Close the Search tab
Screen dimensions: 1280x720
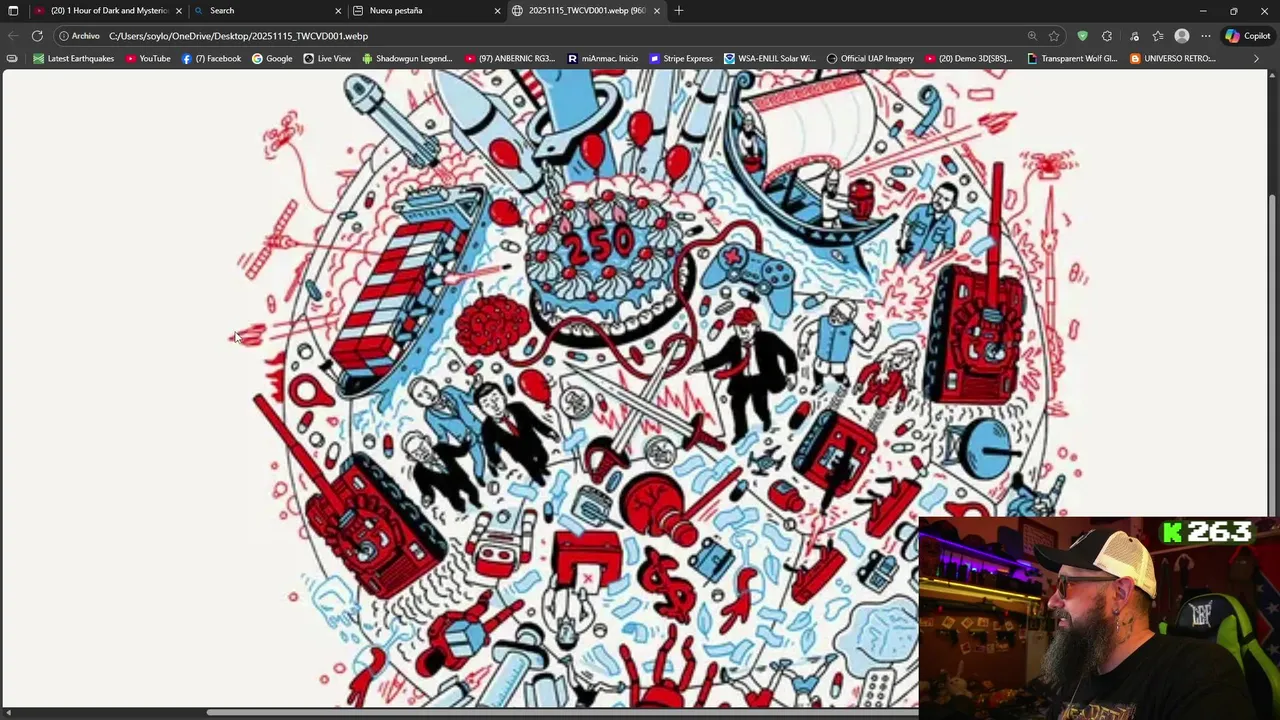click(338, 11)
